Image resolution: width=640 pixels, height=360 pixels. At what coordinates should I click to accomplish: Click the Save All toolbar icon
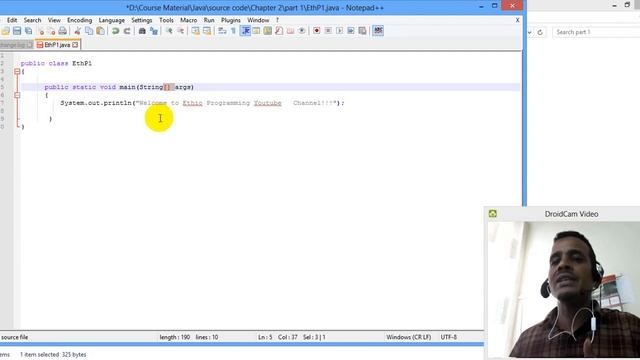tap(28, 31)
